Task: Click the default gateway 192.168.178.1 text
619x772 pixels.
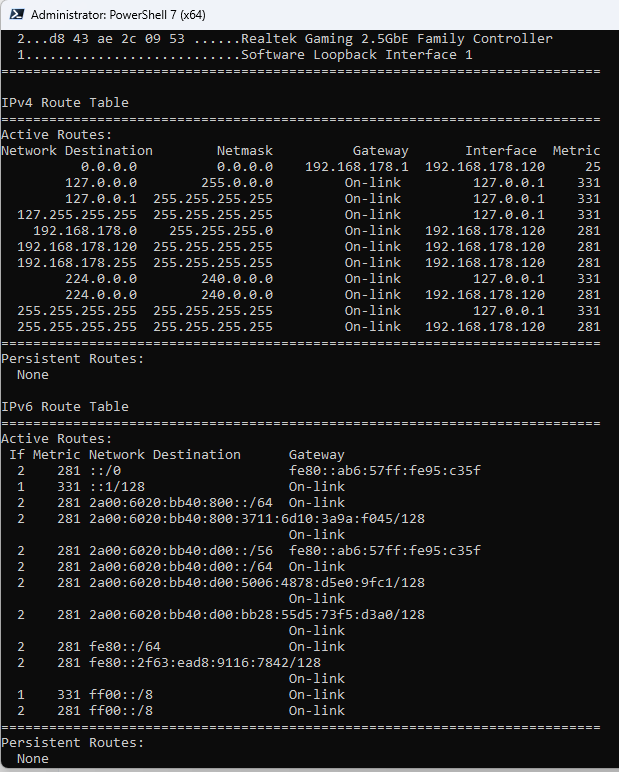Action: coord(357,167)
